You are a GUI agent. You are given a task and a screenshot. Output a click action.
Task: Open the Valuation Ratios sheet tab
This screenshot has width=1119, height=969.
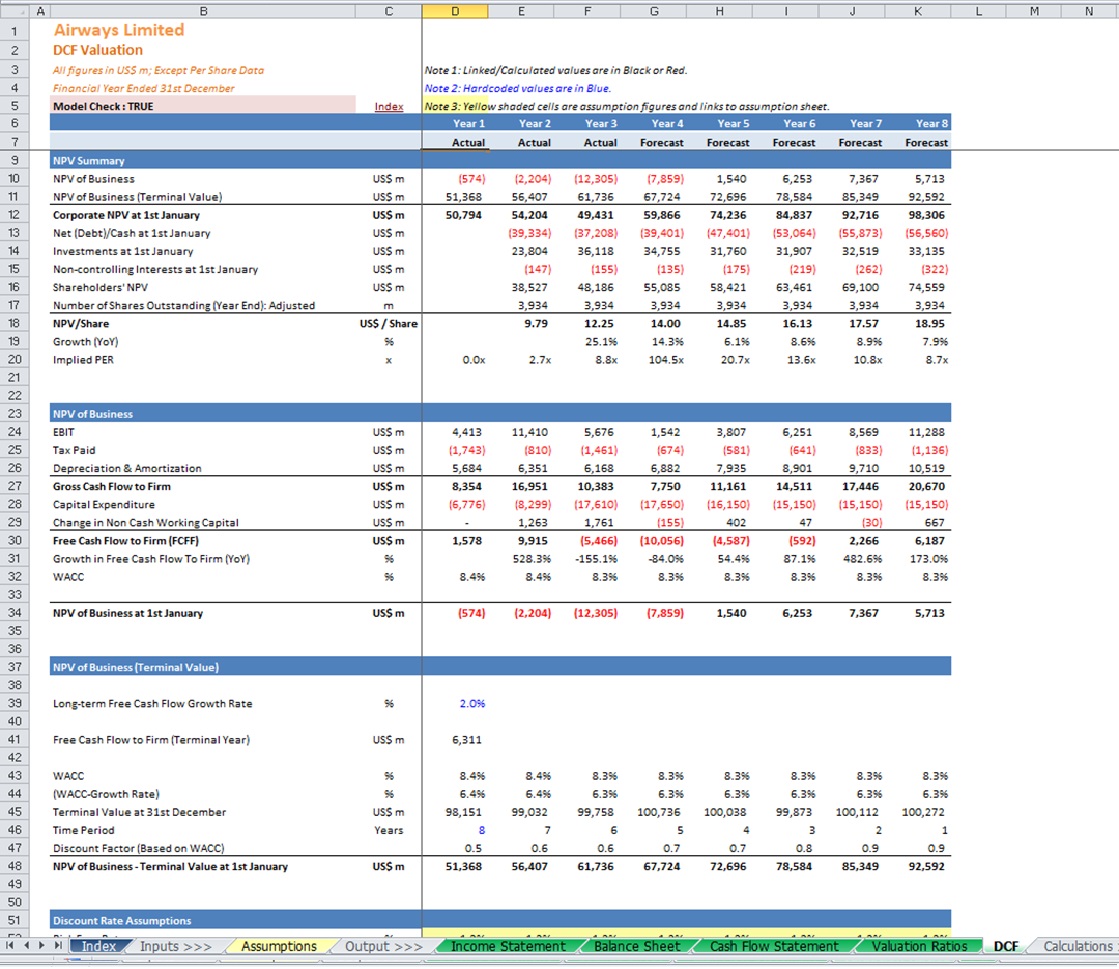[919, 946]
